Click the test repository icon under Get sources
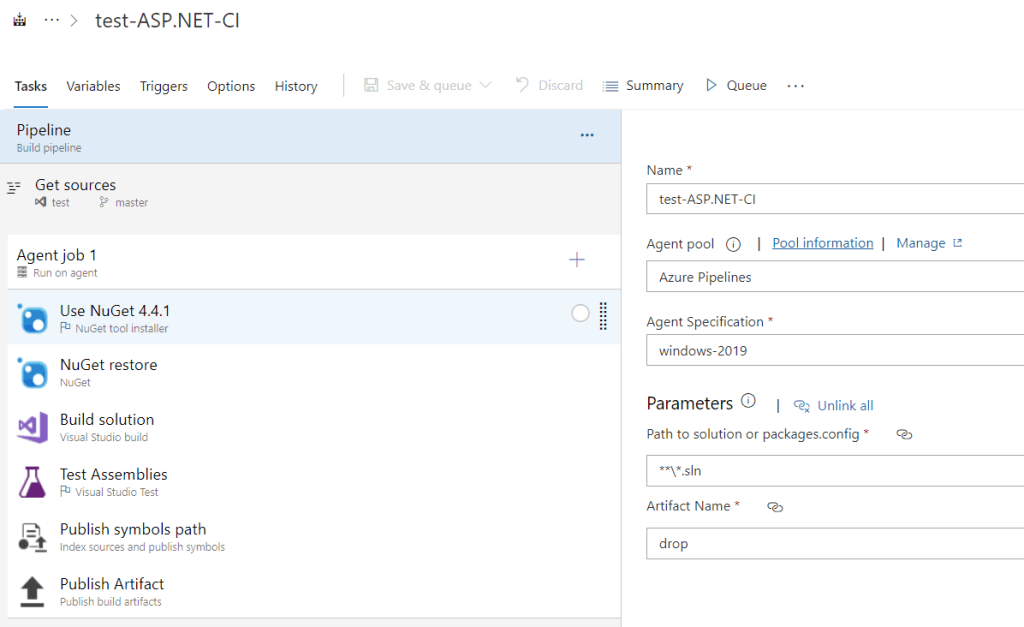The image size is (1024, 627). 40,202
